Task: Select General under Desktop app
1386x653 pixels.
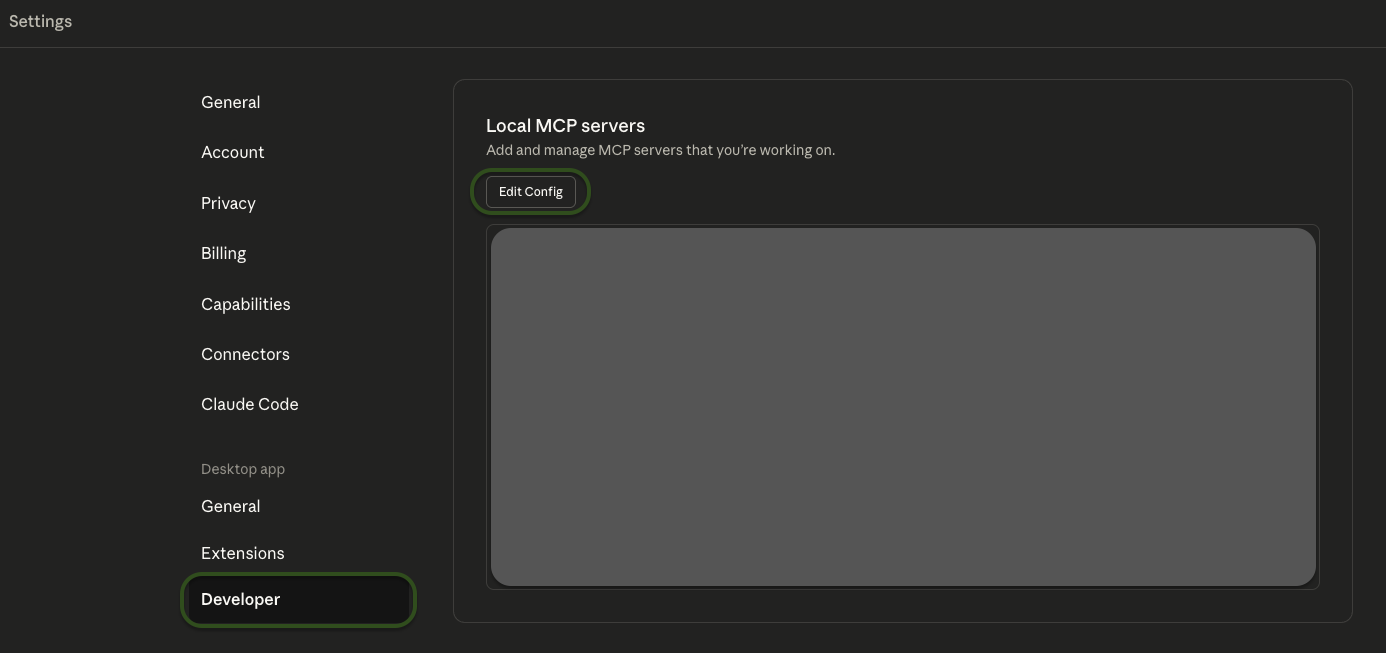Action: [231, 506]
